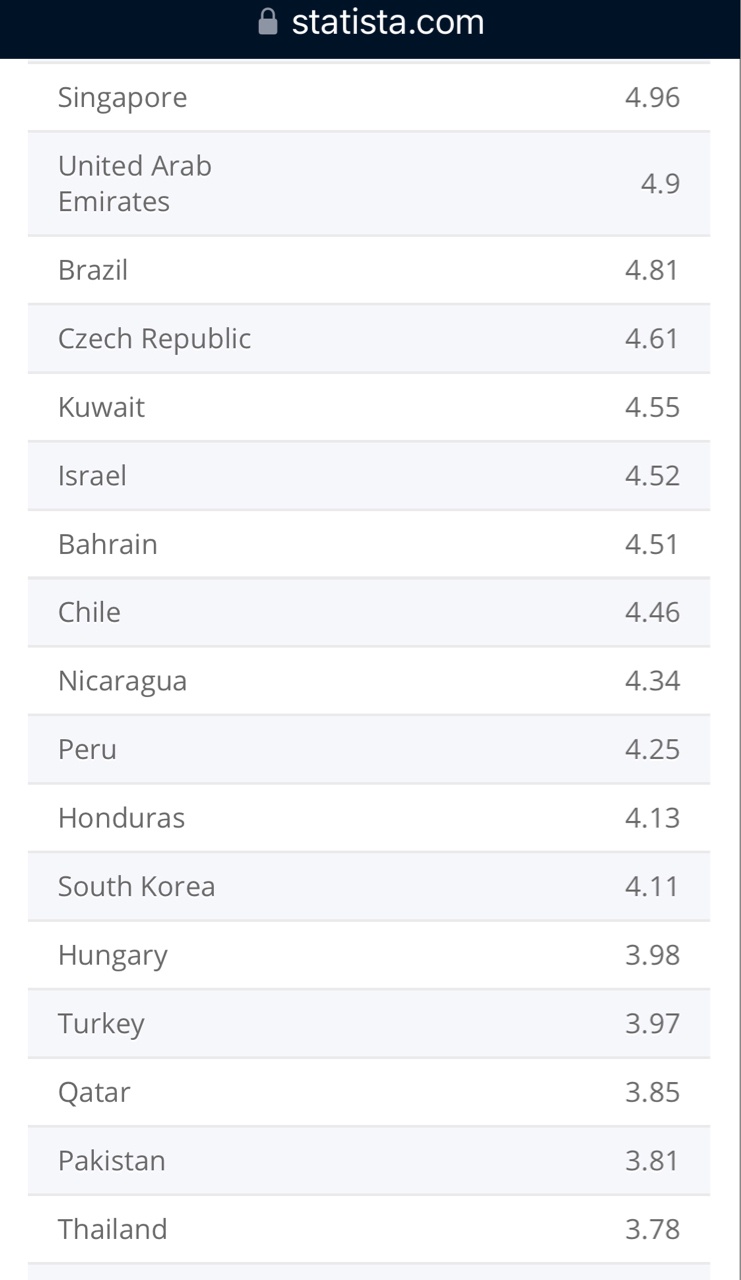This screenshot has height=1280, width=741.
Task: Tap Bahrain in the table
Action: pyautogui.click(x=107, y=544)
